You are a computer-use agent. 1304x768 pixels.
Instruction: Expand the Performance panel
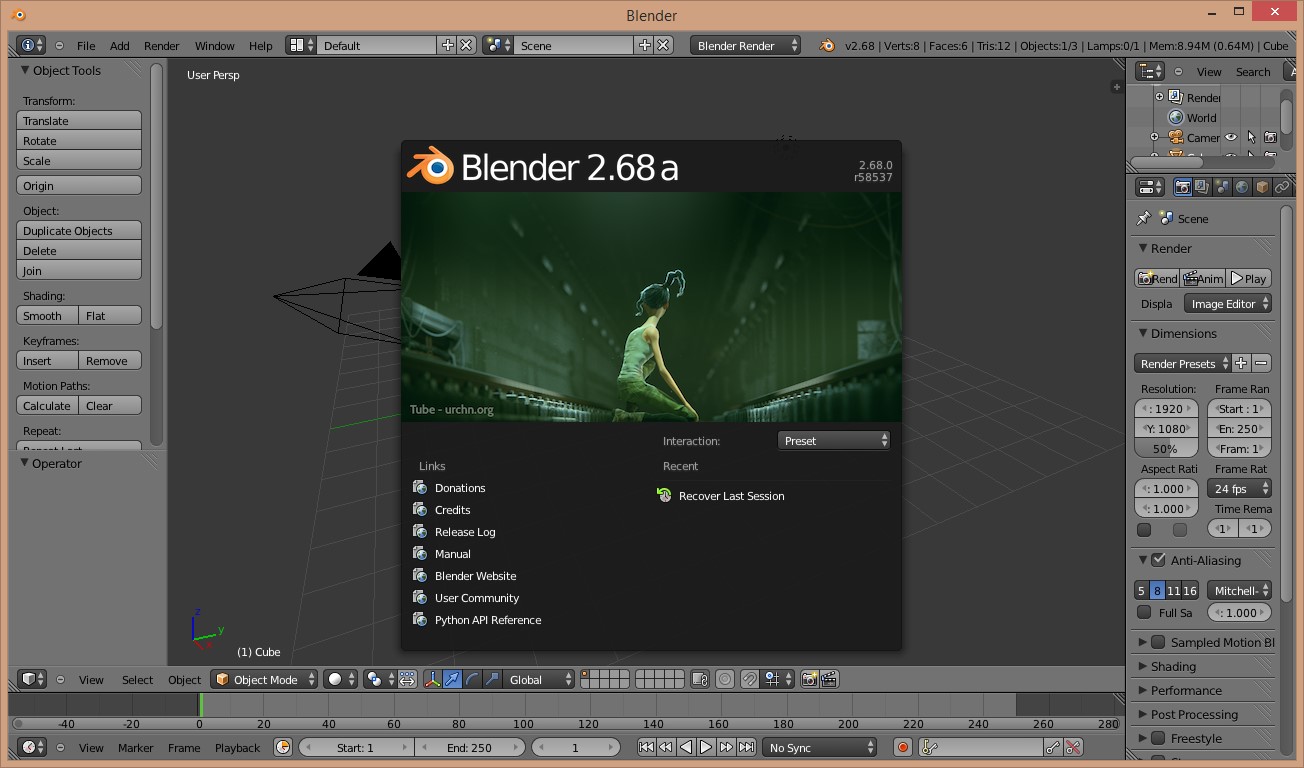(1185, 690)
